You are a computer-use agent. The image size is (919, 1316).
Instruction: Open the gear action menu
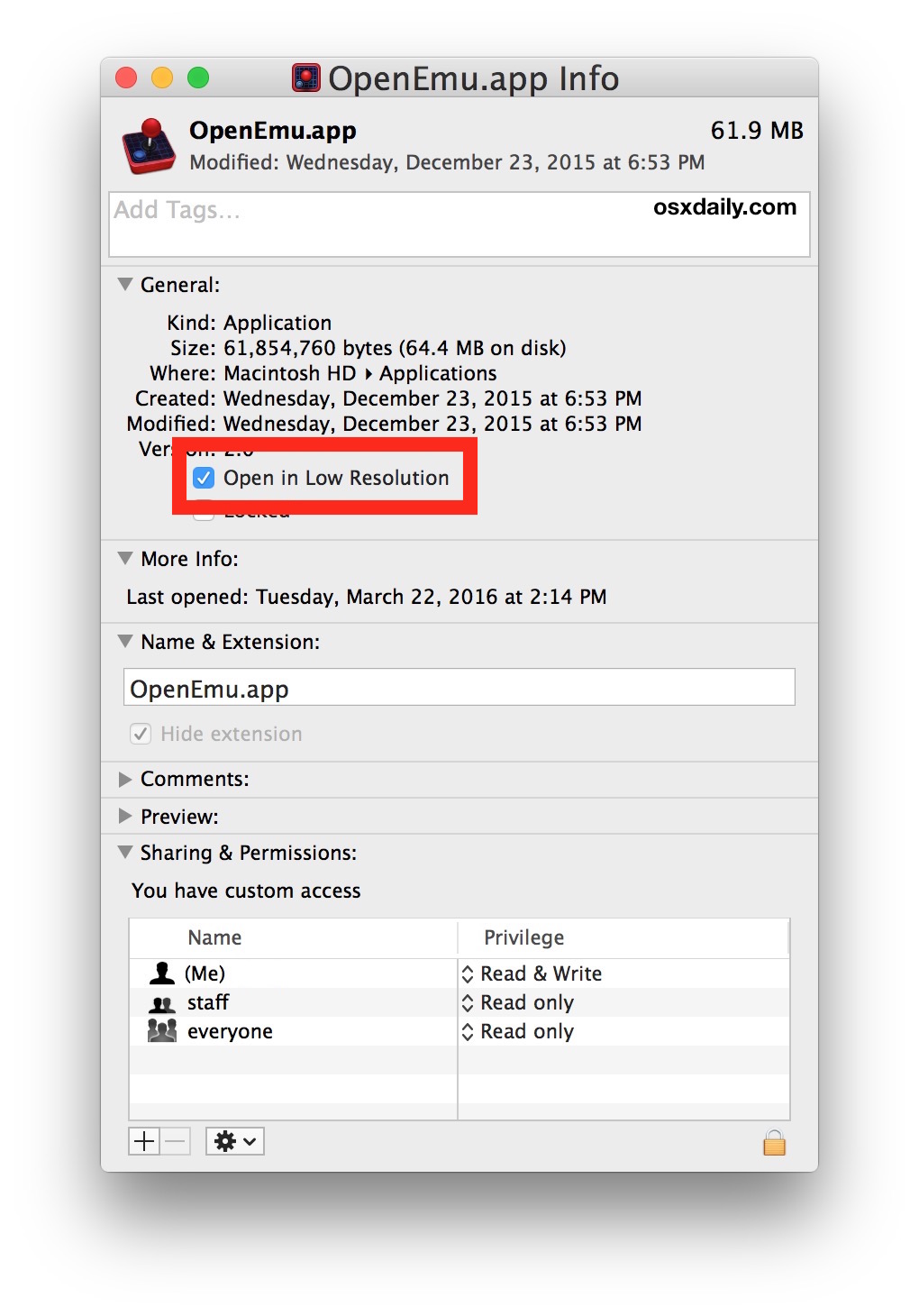pyautogui.click(x=234, y=1141)
